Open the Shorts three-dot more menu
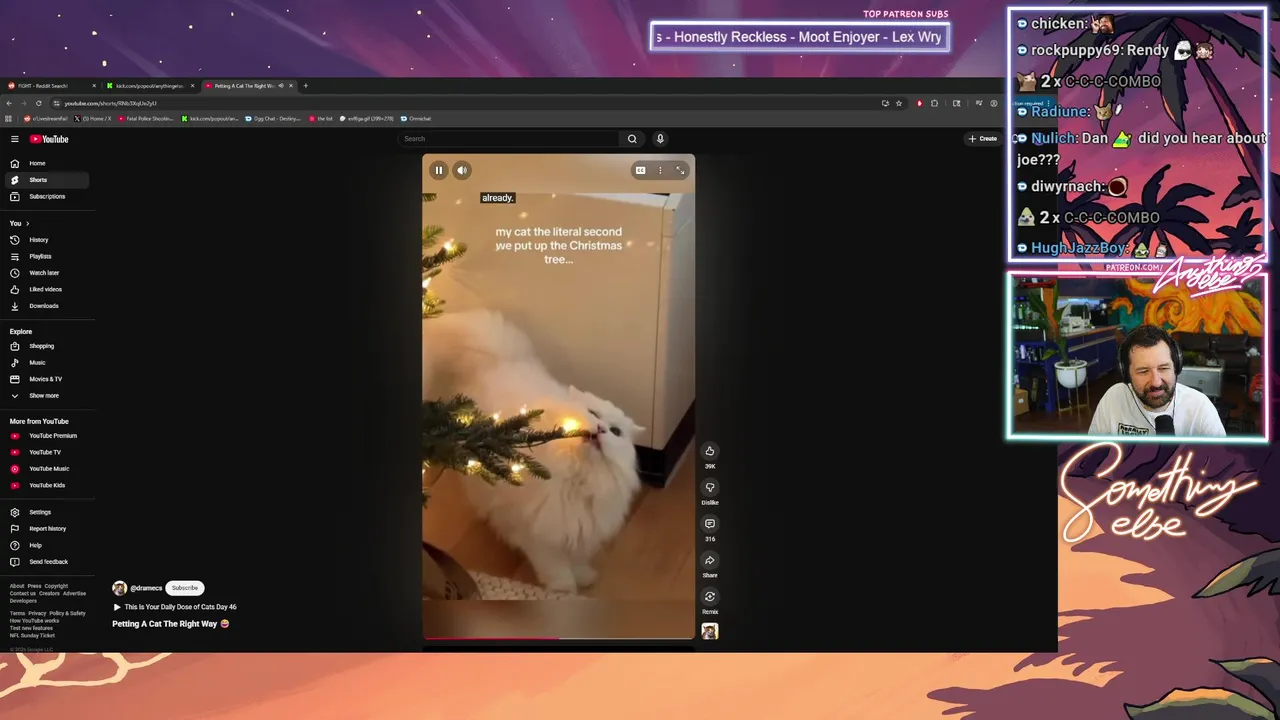The width and height of the screenshot is (1280, 720). 660,170
